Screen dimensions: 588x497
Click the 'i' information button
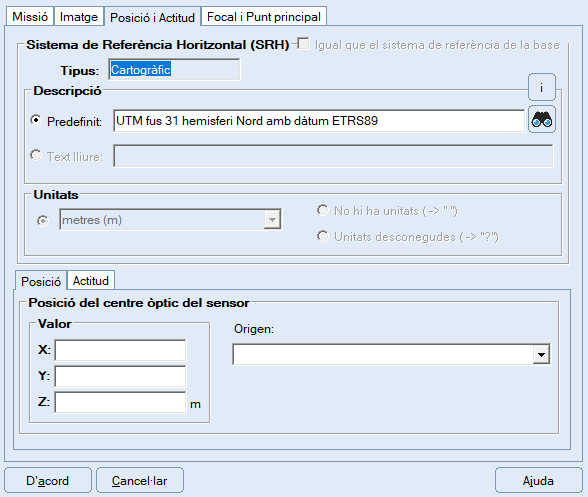pyautogui.click(x=542, y=87)
